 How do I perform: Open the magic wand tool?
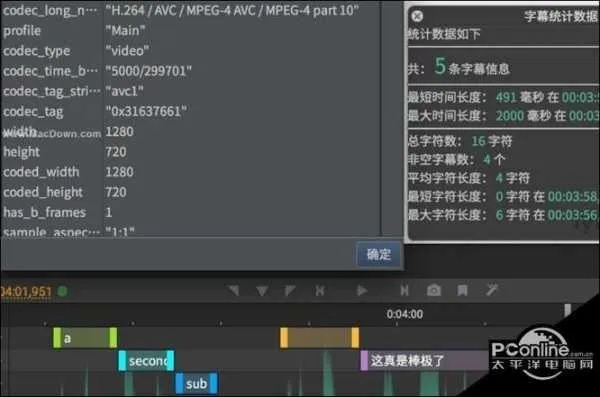(491, 290)
